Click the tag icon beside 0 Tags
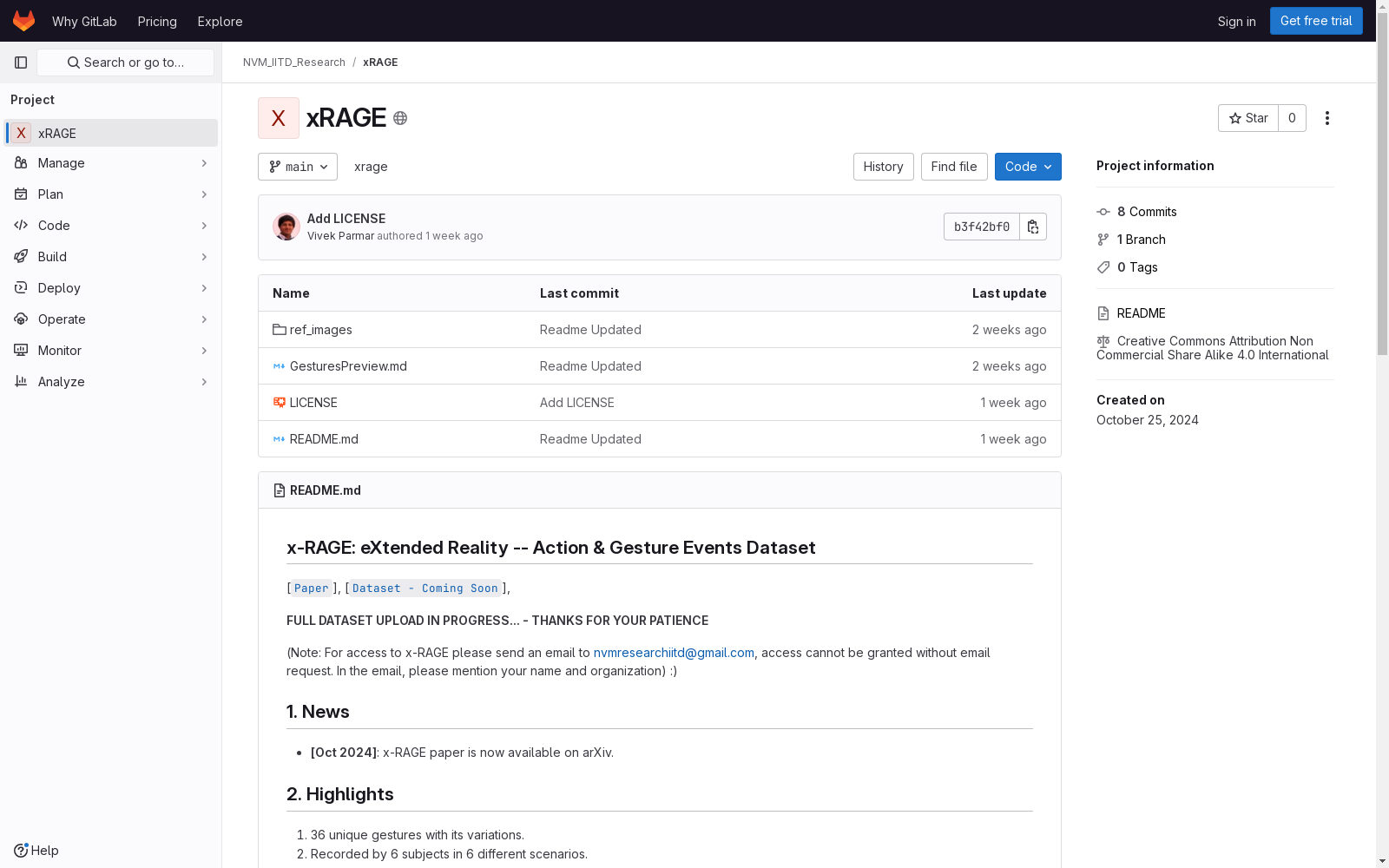 [x=1103, y=267]
